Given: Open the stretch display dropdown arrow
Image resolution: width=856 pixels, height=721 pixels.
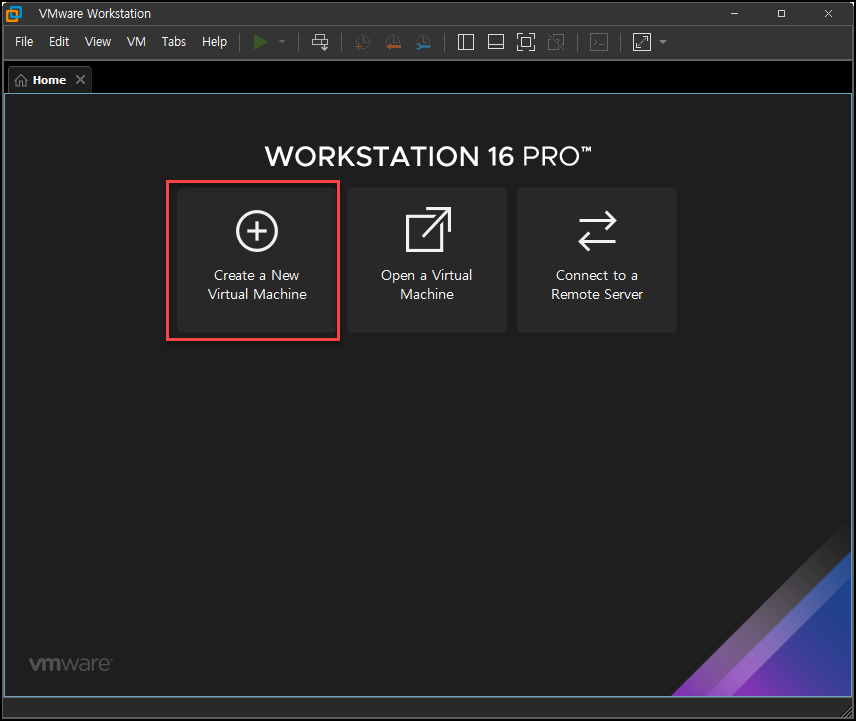Looking at the screenshot, I should (663, 42).
